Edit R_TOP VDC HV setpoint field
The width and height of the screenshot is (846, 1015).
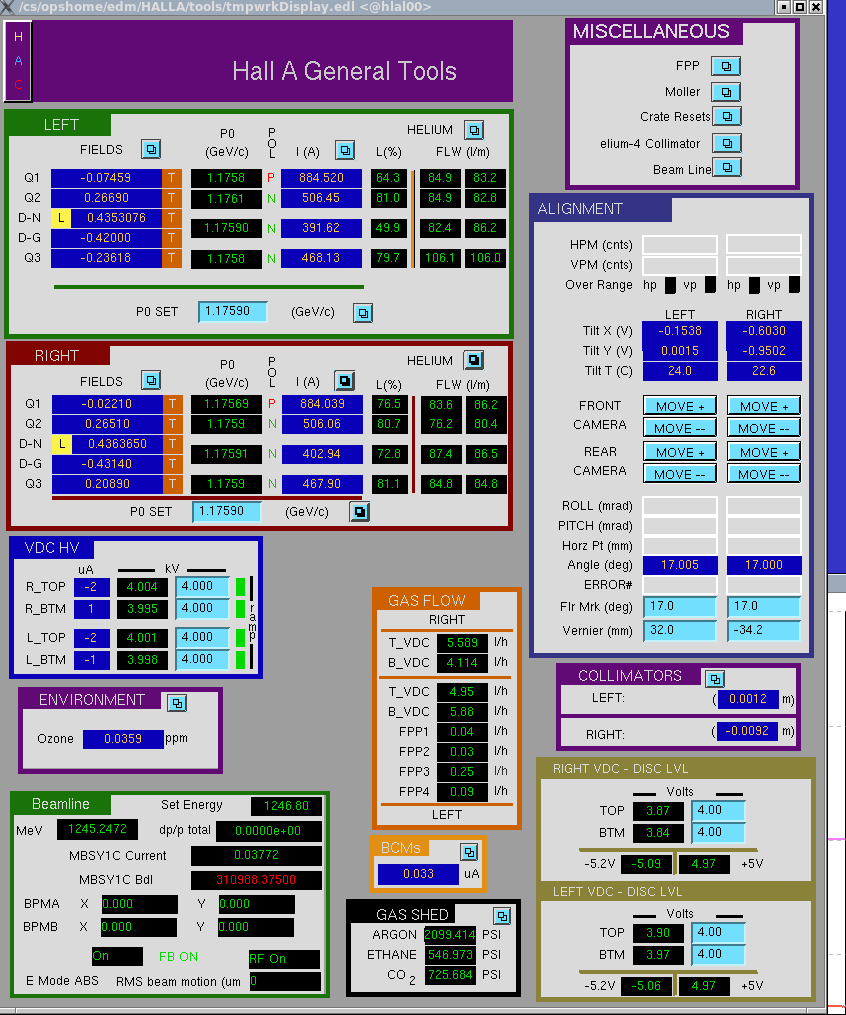pos(202,586)
